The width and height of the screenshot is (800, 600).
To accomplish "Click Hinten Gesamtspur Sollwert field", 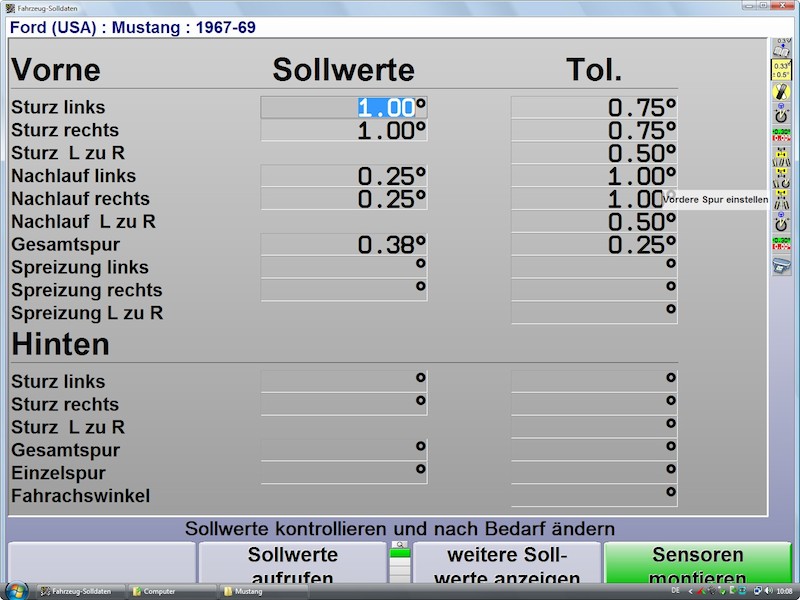I will pyautogui.click(x=344, y=450).
